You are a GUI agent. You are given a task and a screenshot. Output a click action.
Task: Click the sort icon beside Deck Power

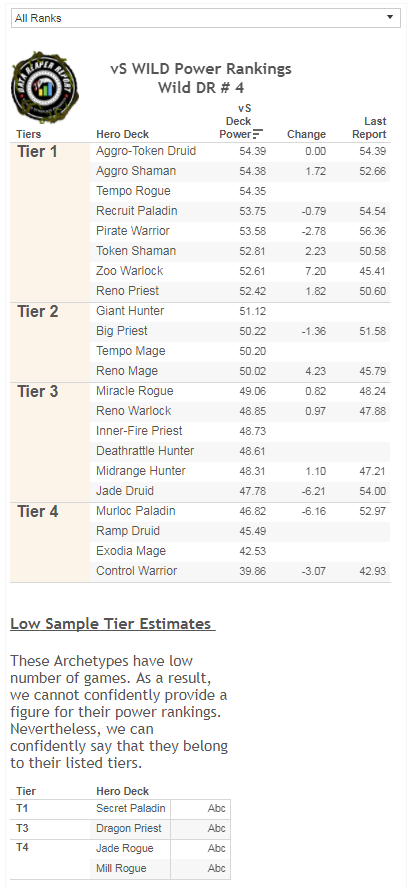[x=258, y=134]
